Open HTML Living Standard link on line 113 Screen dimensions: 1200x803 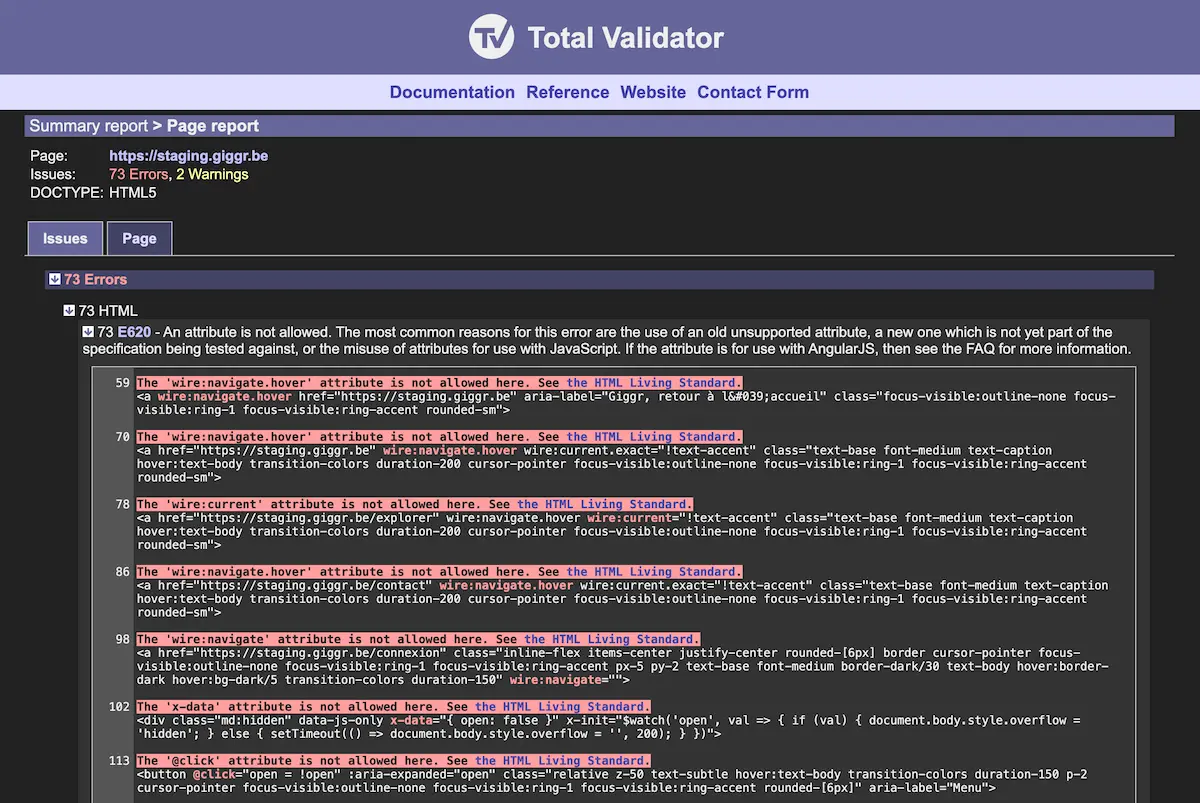pyautogui.click(x=563, y=761)
